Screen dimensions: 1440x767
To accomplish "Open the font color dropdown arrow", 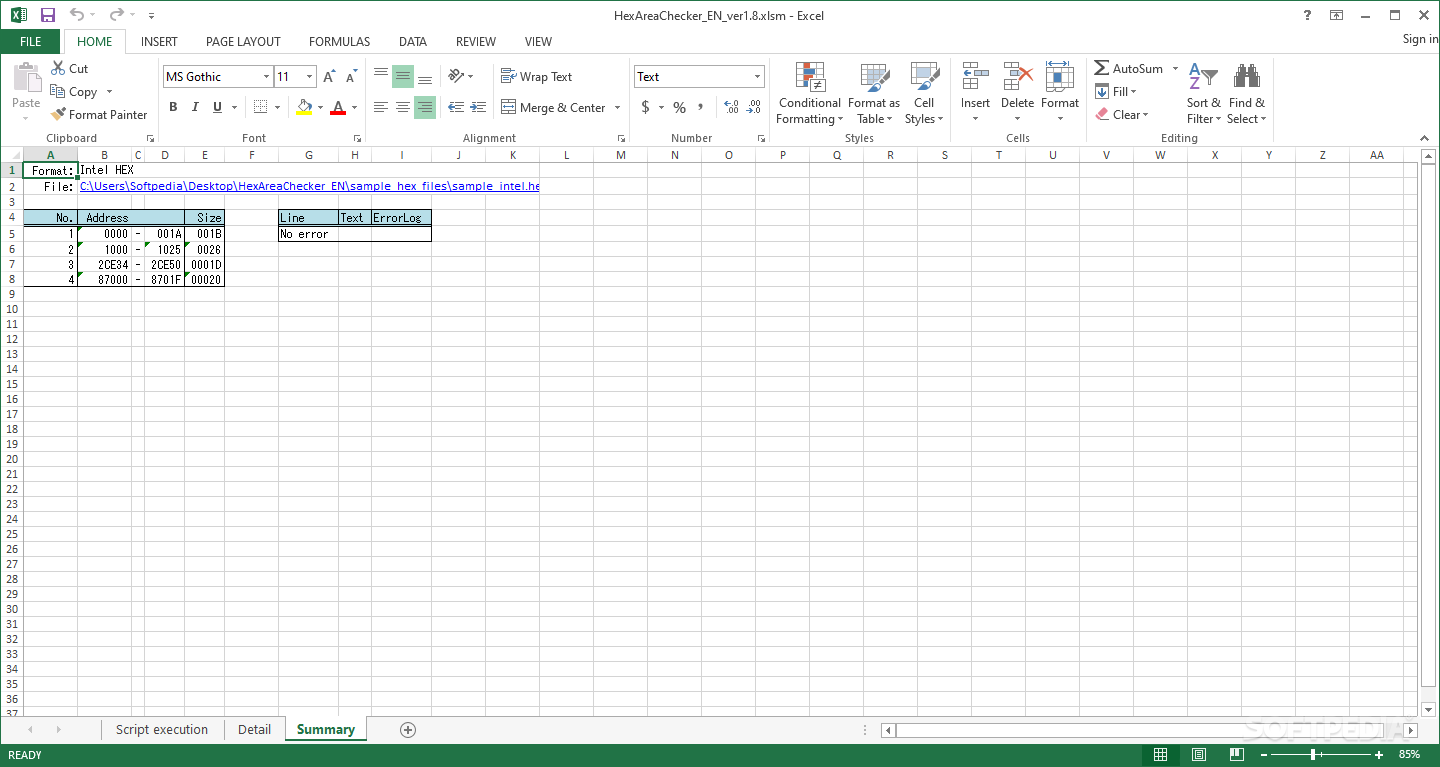I will [x=354, y=108].
